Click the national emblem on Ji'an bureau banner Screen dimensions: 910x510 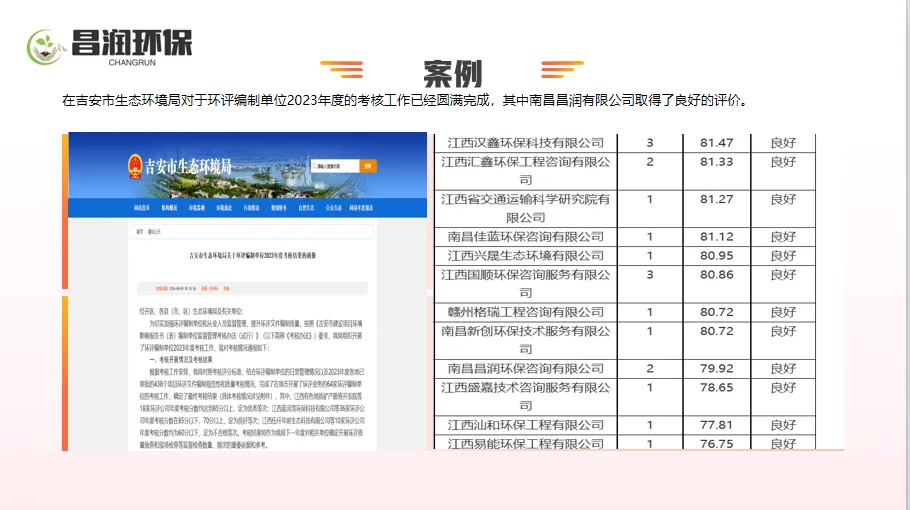point(135,166)
